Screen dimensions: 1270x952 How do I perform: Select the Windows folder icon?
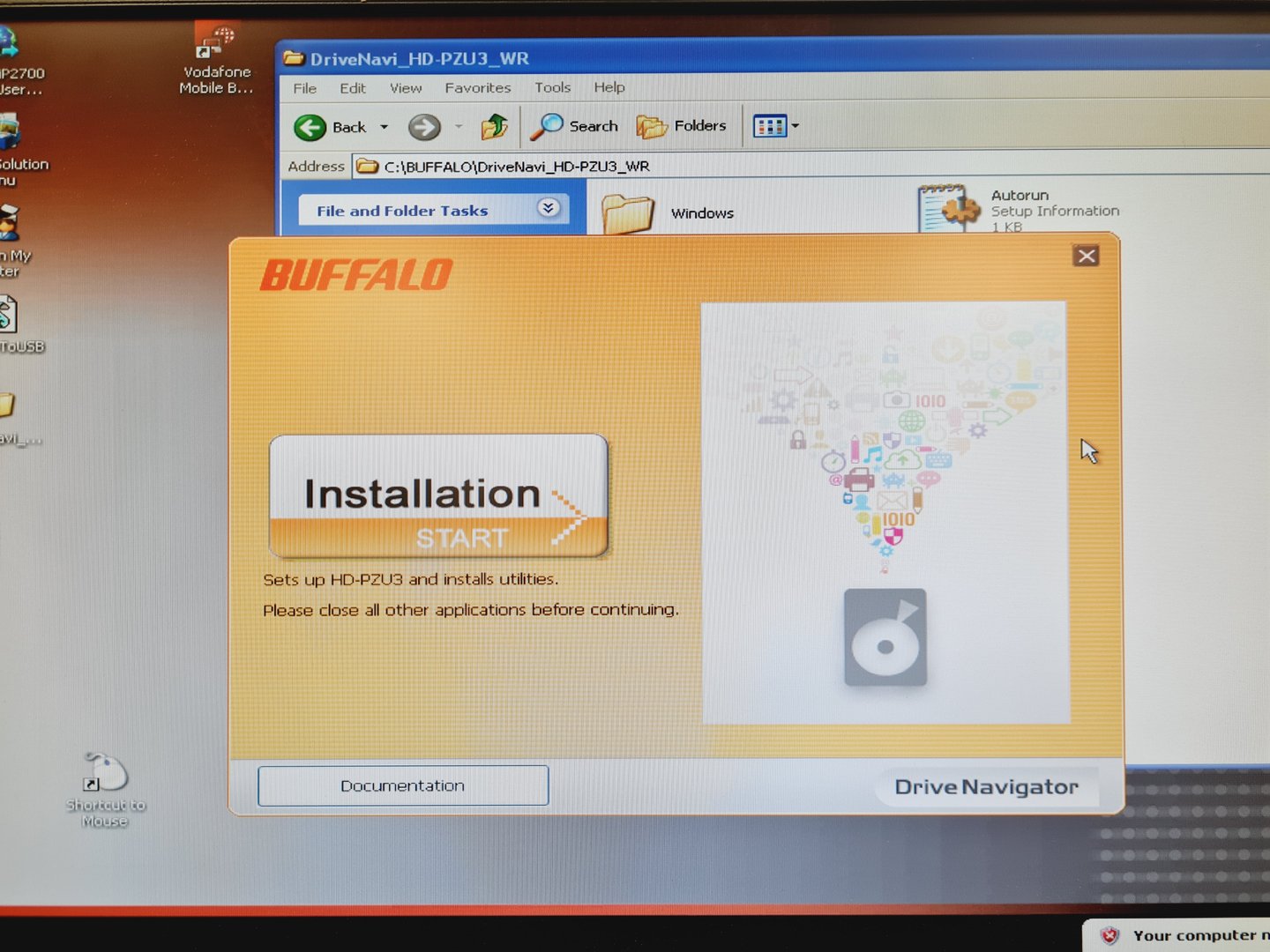click(628, 212)
